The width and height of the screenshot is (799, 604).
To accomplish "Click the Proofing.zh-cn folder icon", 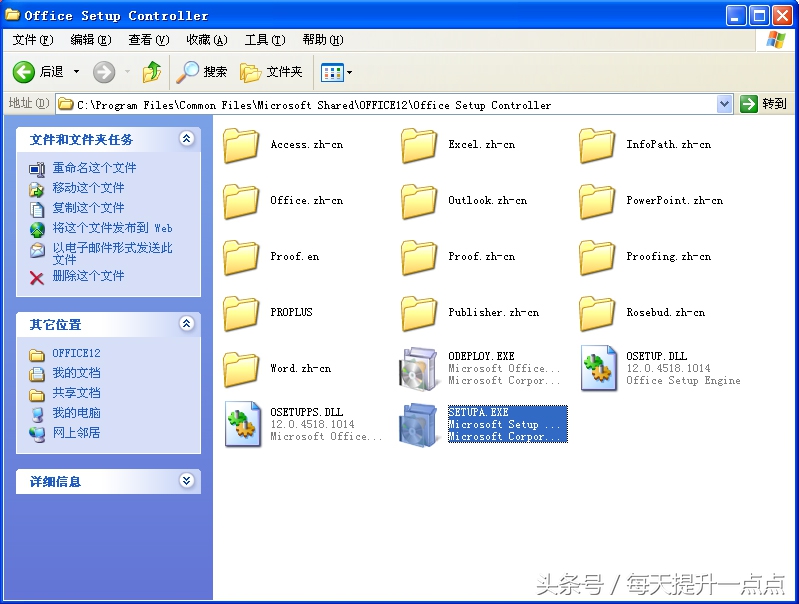I will tap(597, 257).
